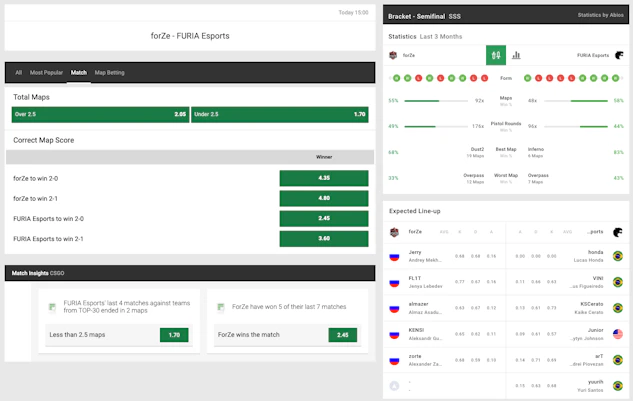The width and height of the screenshot is (633, 401).
Task: Click the Brazilian flag next to honda
Action: pos(618,256)
